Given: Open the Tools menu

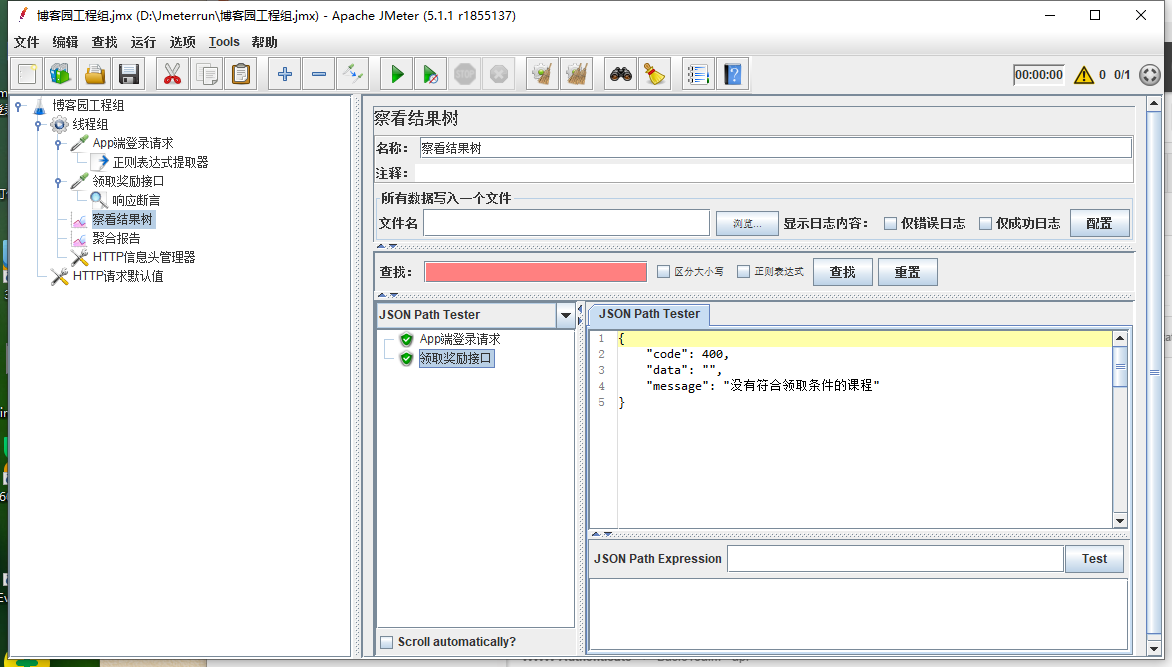Looking at the screenshot, I should pyautogui.click(x=223, y=42).
